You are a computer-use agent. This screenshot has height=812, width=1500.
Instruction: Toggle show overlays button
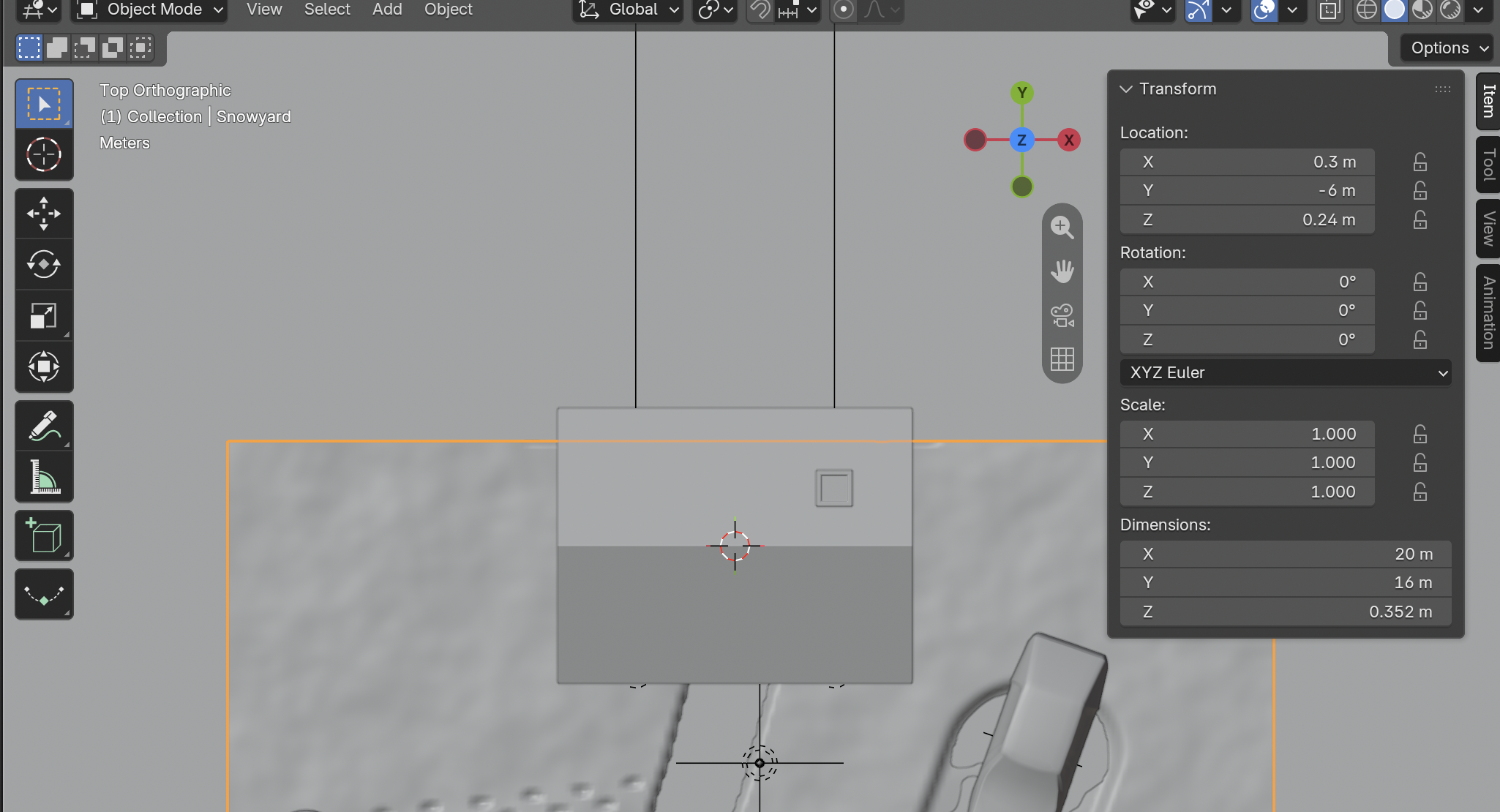point(1264,10)
